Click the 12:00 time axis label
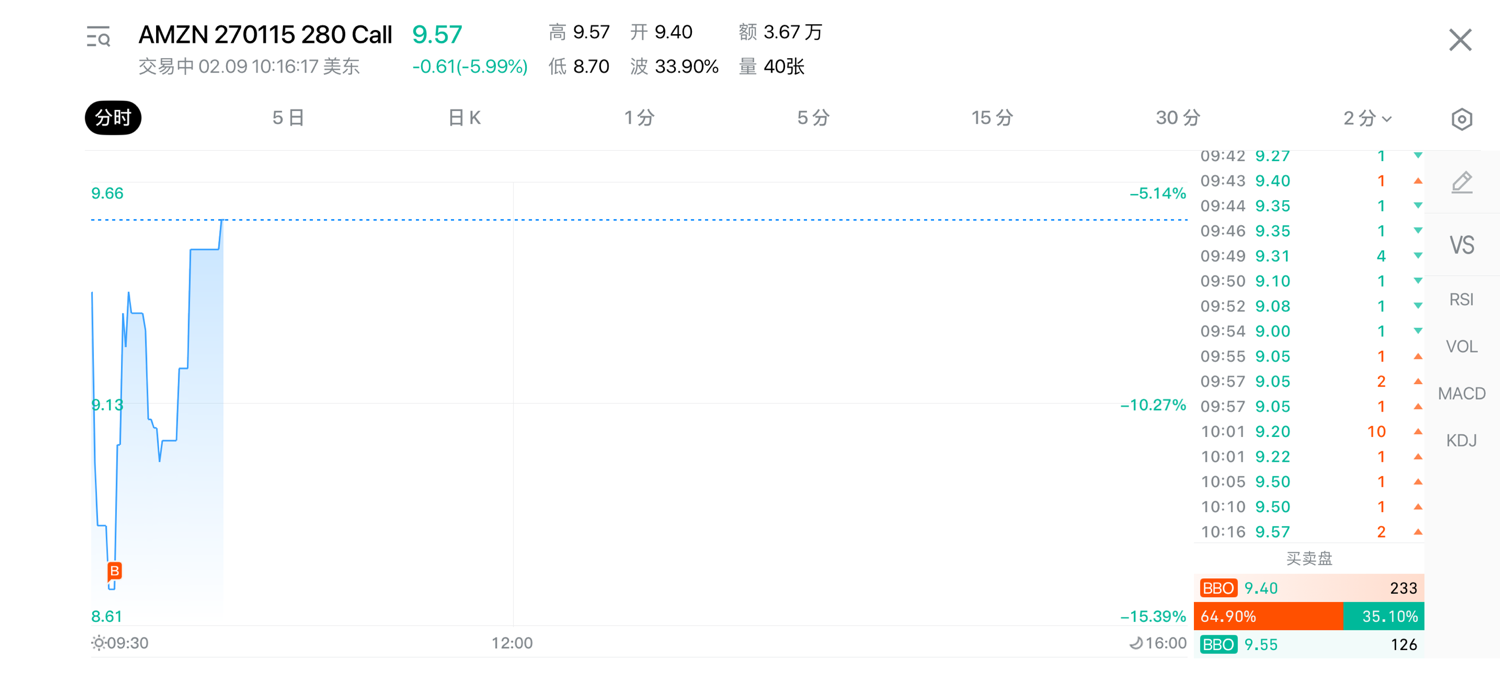The image size is (1500, 690). 512,644
